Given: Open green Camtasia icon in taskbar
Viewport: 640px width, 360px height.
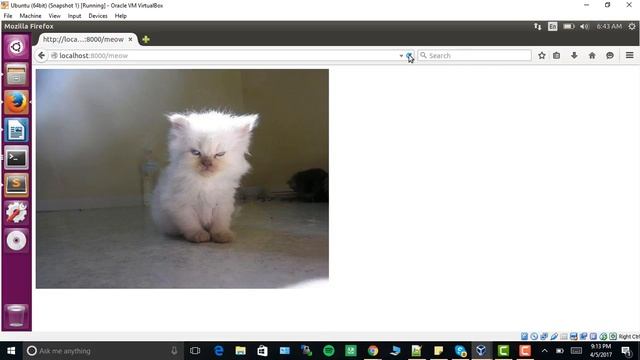Looking at the screenshot, I should coord(503,351).
